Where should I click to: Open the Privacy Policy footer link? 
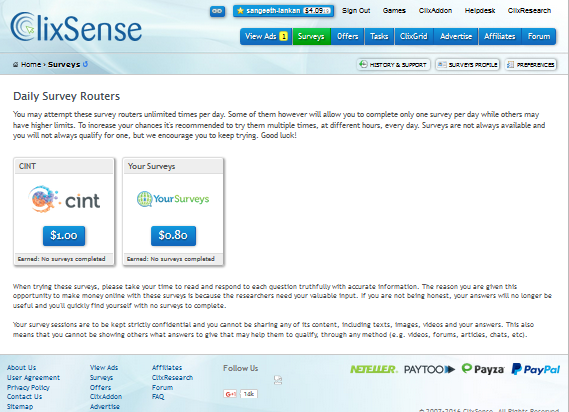[x=28, y=387]
